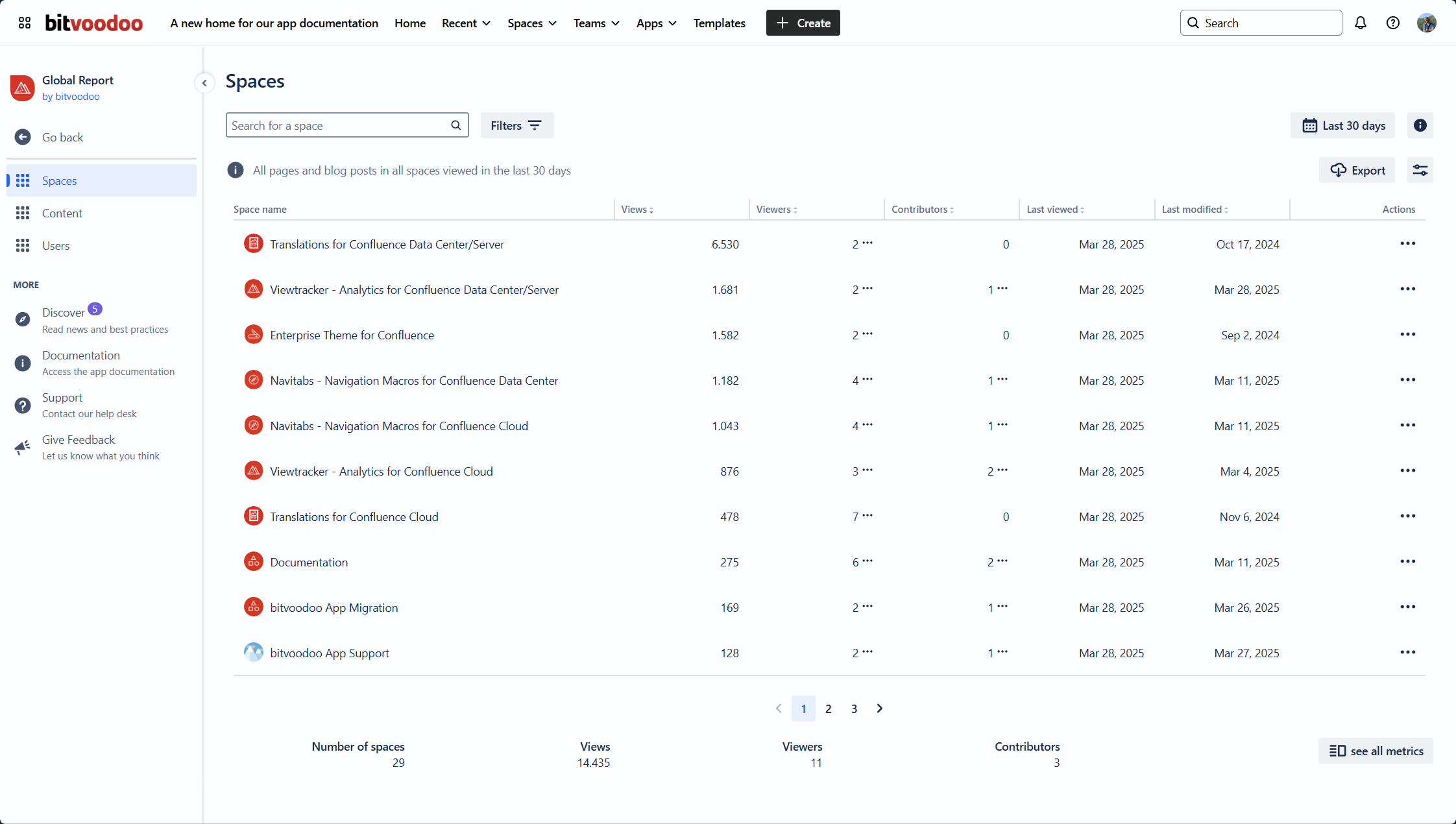The height and width of the screenshot is (824, 1456).
Task: Sort table by Last modified column
Action: [x=1195, y=209]
